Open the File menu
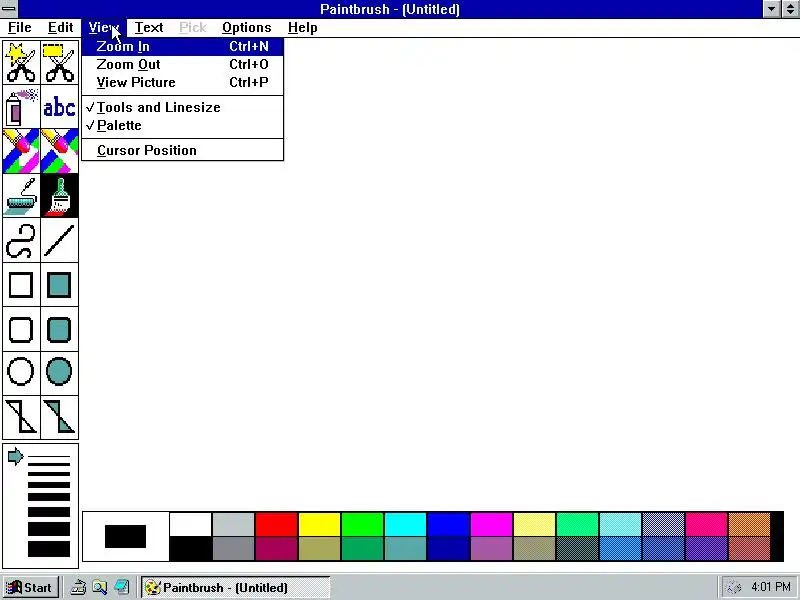The image size is (800, 600). tap(20, 28)
